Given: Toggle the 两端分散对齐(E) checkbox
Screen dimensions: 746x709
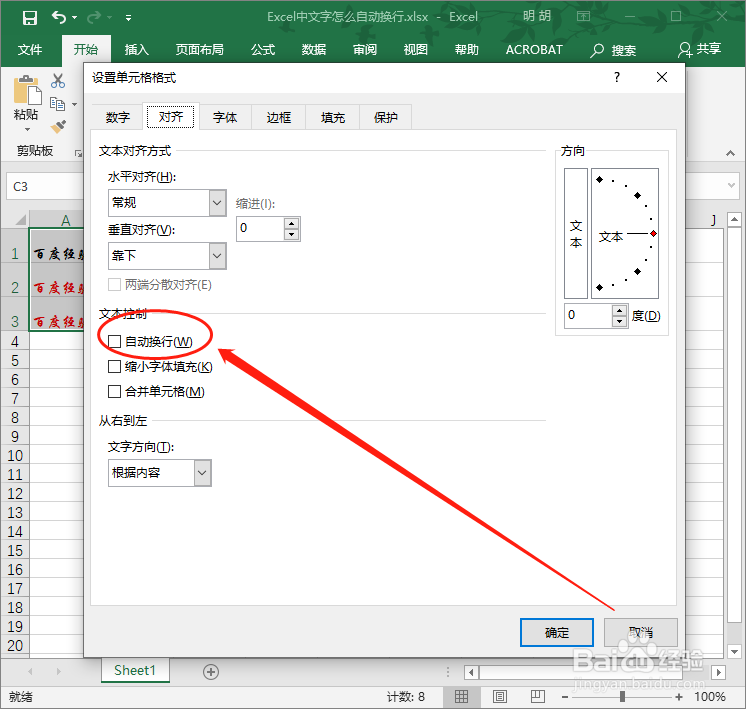Looking at the screenshot, I should 114,285.
